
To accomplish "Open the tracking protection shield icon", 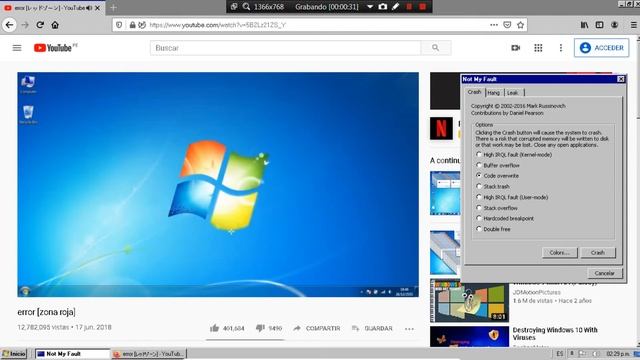I will pos(119,25).
